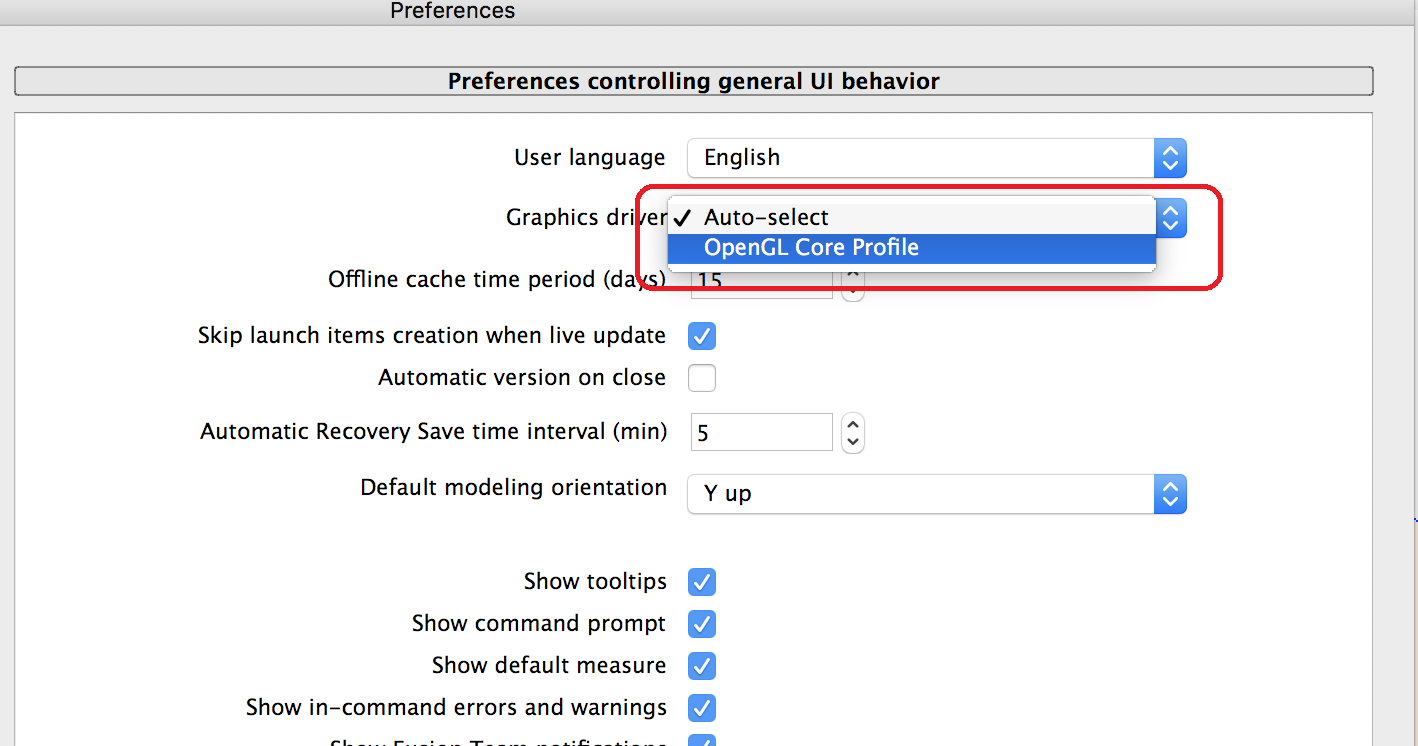Image resolution: width=1418 pixels, height=746 pixels.
Task: Open Default modeling orientation dropdown
Action: tap(936, 494)
